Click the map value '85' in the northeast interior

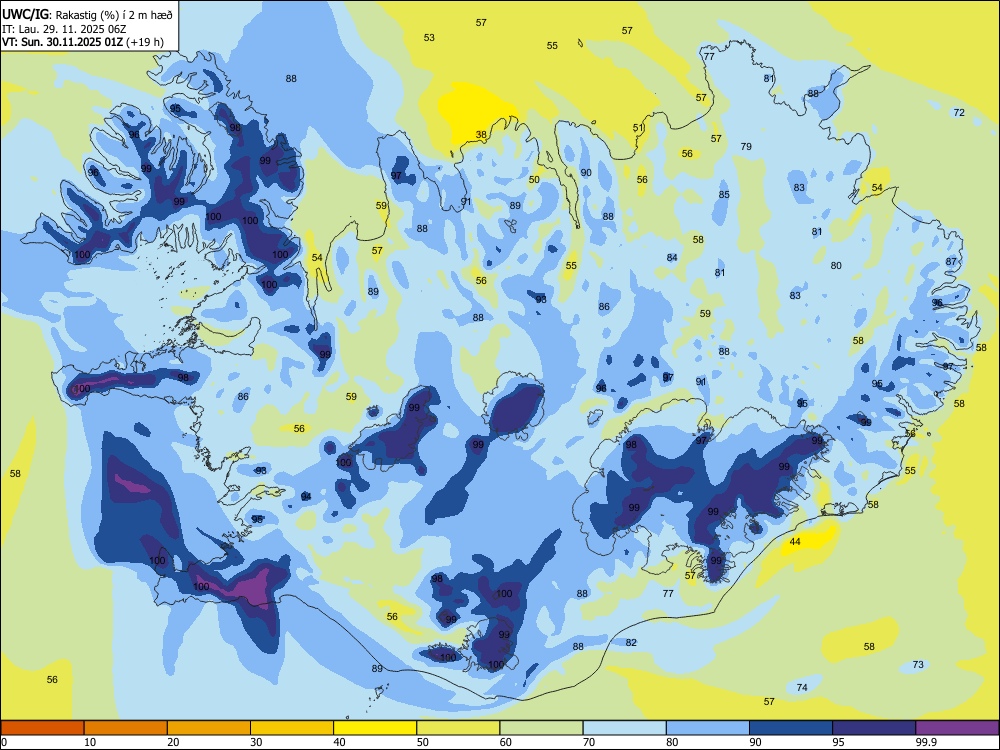click(724, 195)
